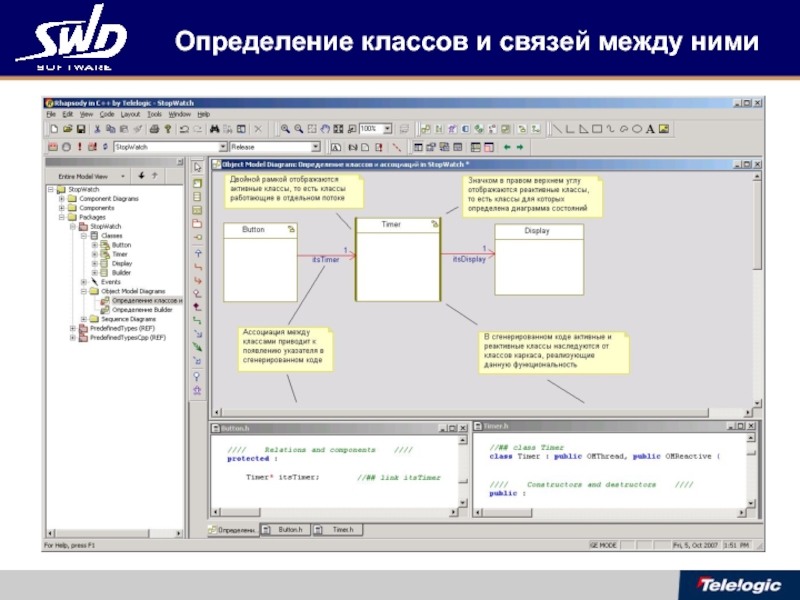Select 'Определение Builder' diagram in tree

141,310
